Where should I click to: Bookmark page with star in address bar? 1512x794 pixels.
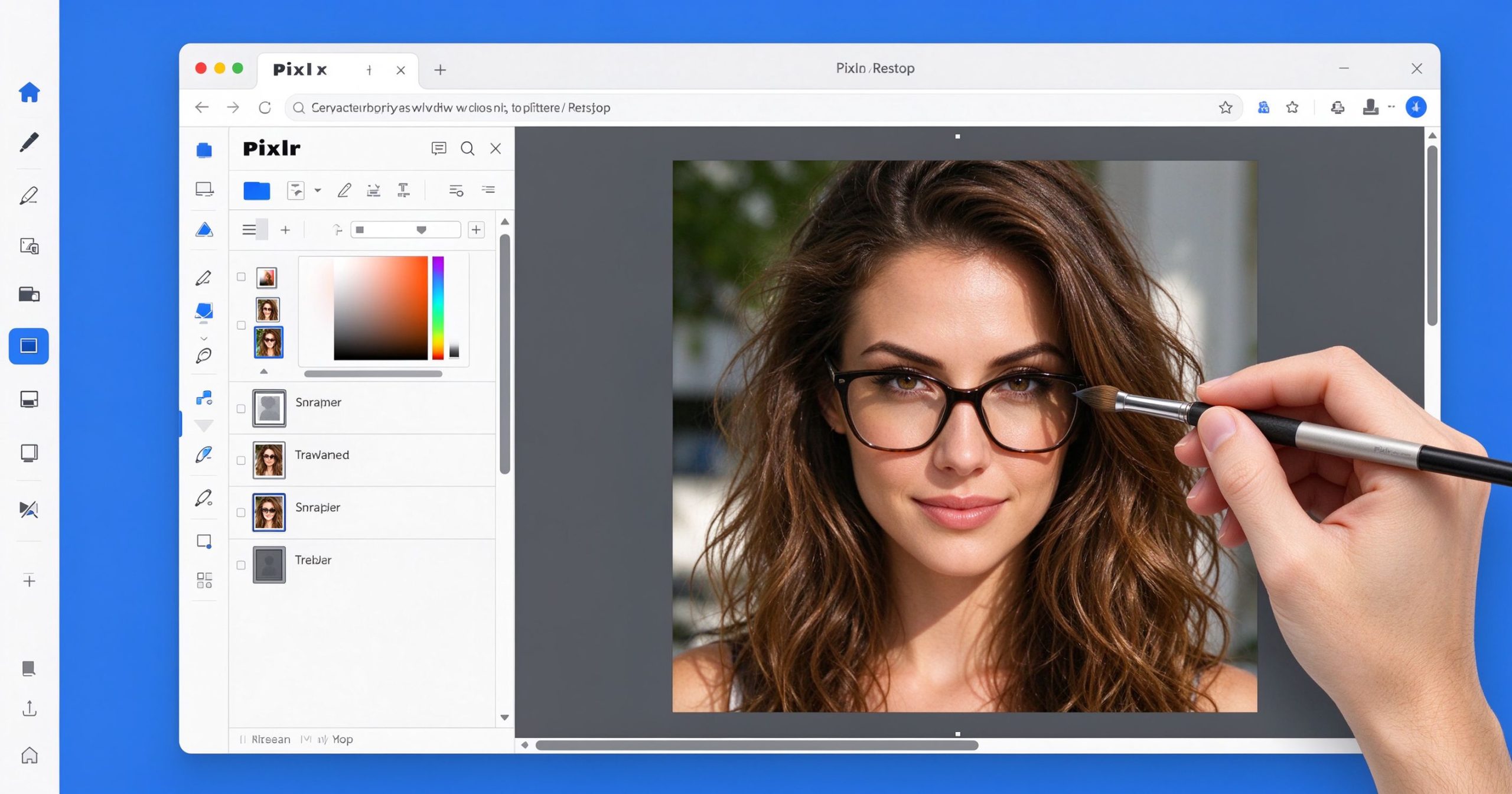1226,108
